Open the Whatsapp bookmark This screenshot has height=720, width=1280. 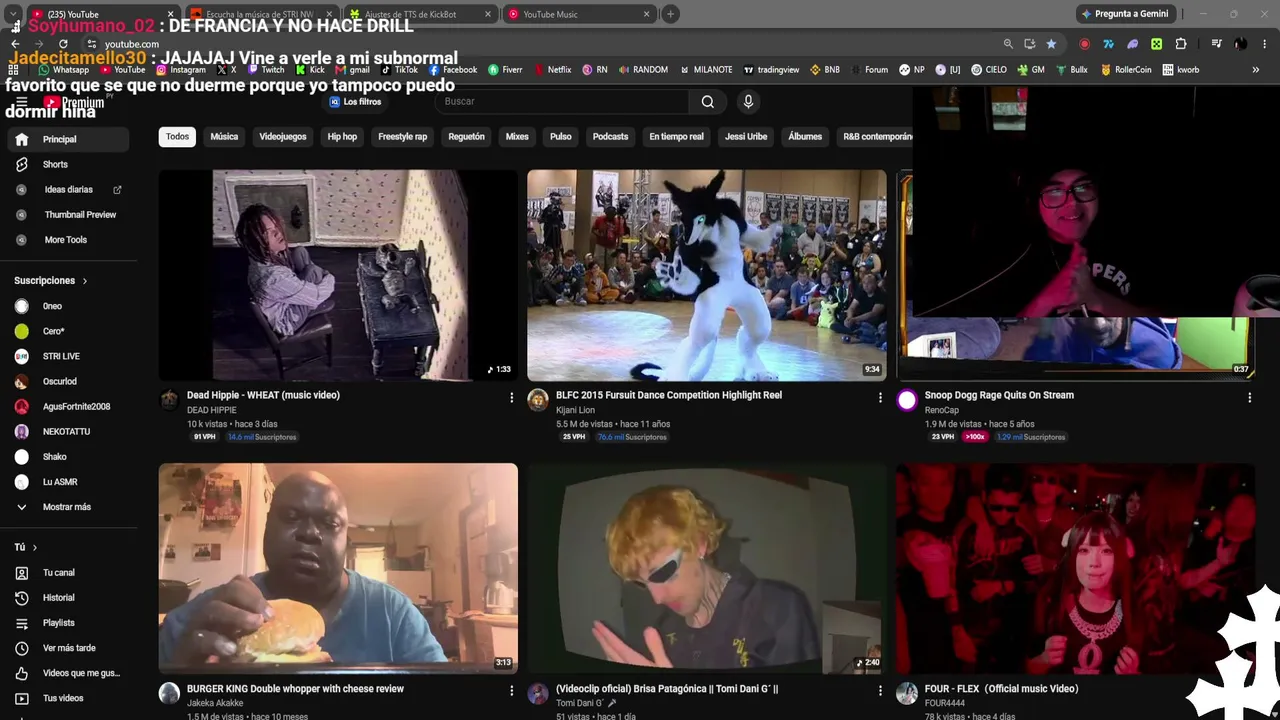coord(63,70)
